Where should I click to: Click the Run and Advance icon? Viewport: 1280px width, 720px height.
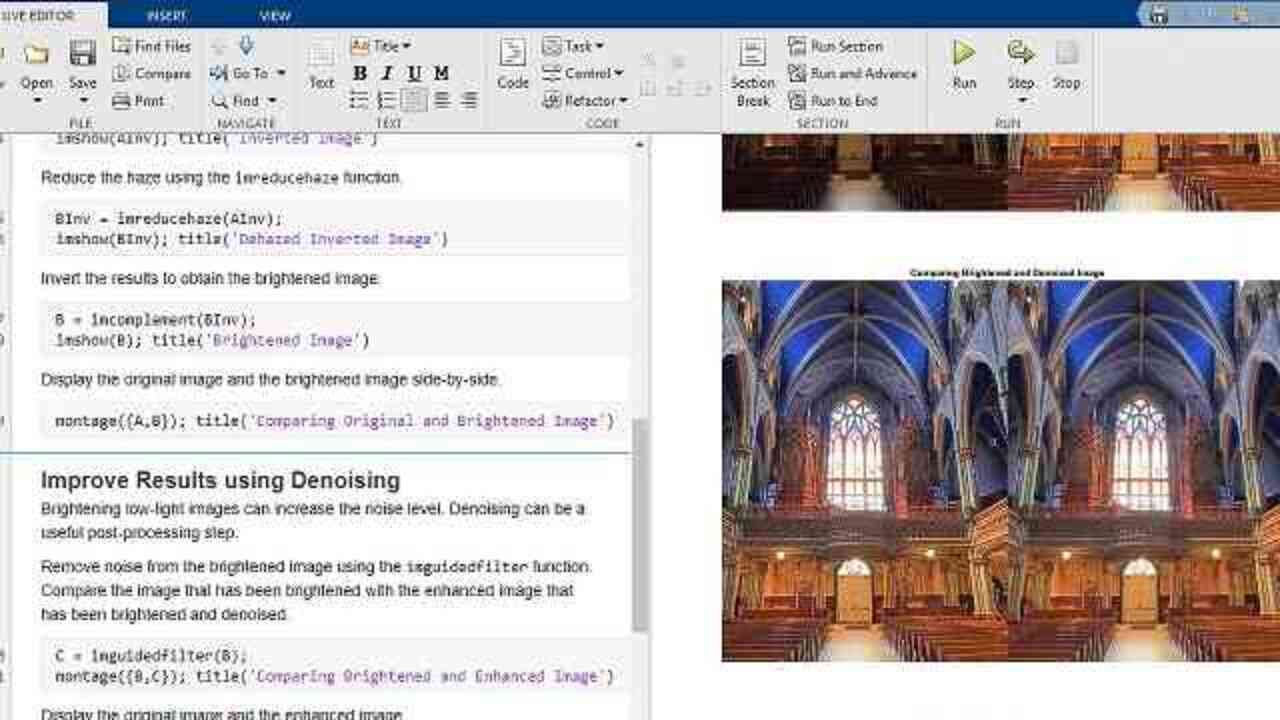click(x=797, y=74)
